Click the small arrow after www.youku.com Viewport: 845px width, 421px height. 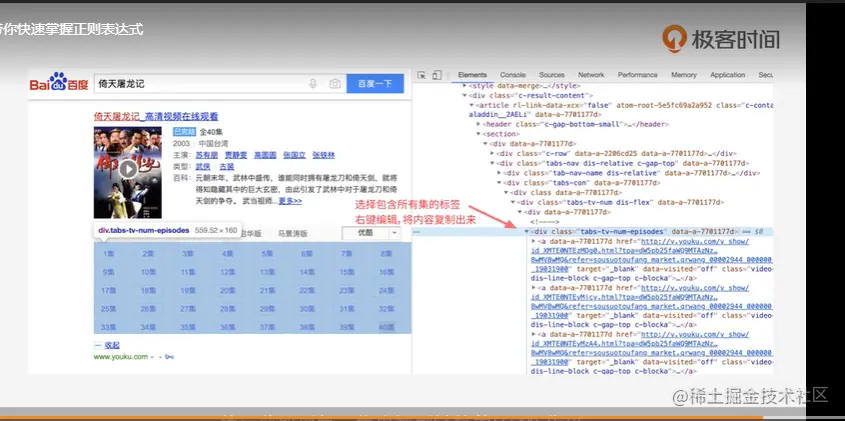coord(153,357)
